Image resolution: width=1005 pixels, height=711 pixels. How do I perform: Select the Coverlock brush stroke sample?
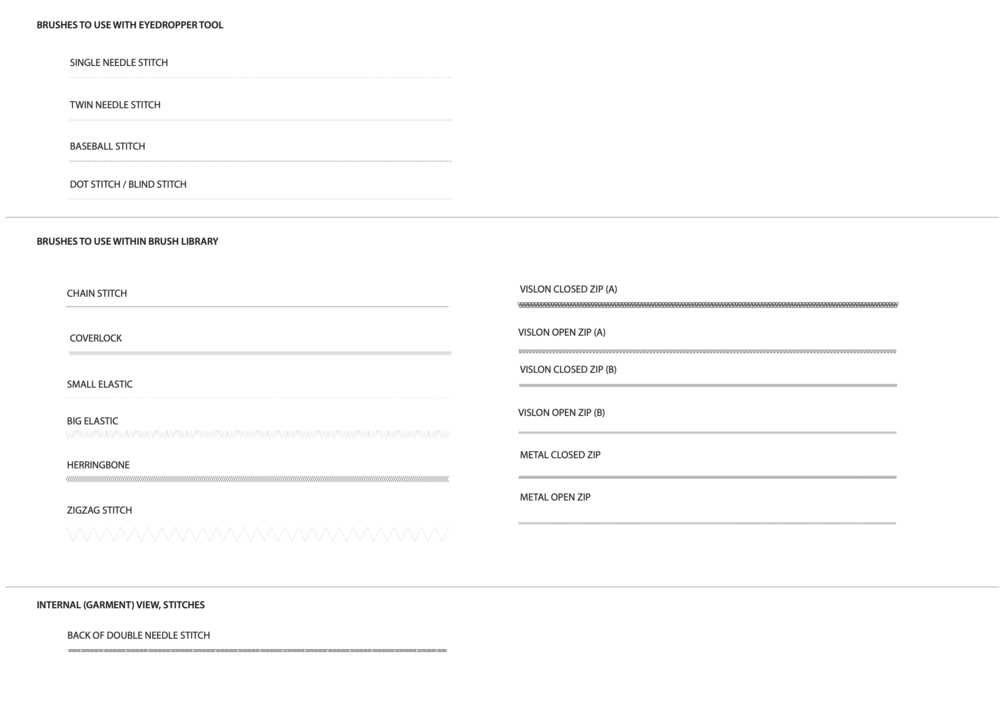coord(260,353)
